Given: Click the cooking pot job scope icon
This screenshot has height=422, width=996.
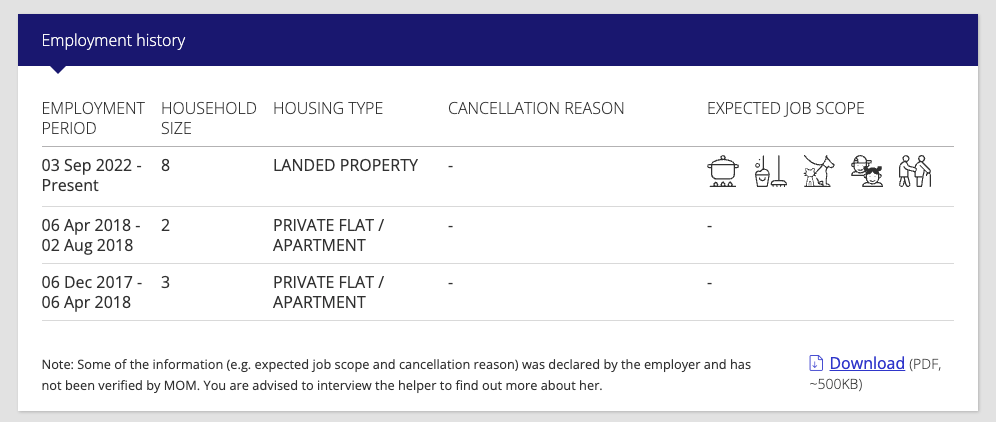Looking at the screenshot, I should (723, 171).
